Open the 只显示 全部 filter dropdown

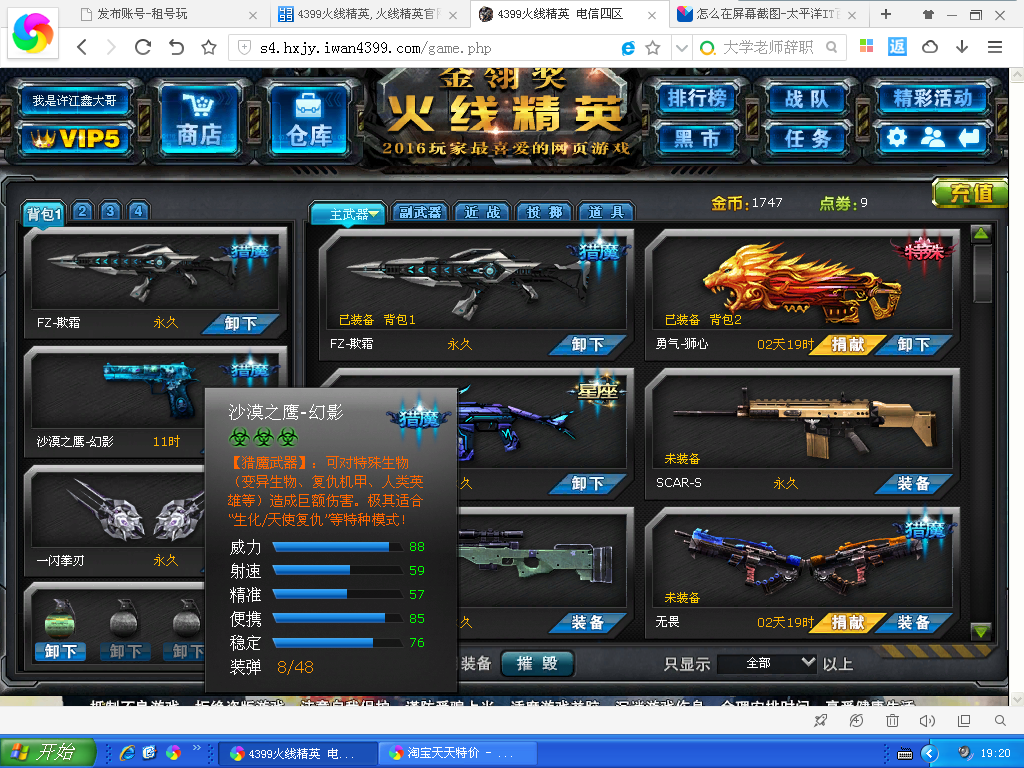tap(767, 664)
